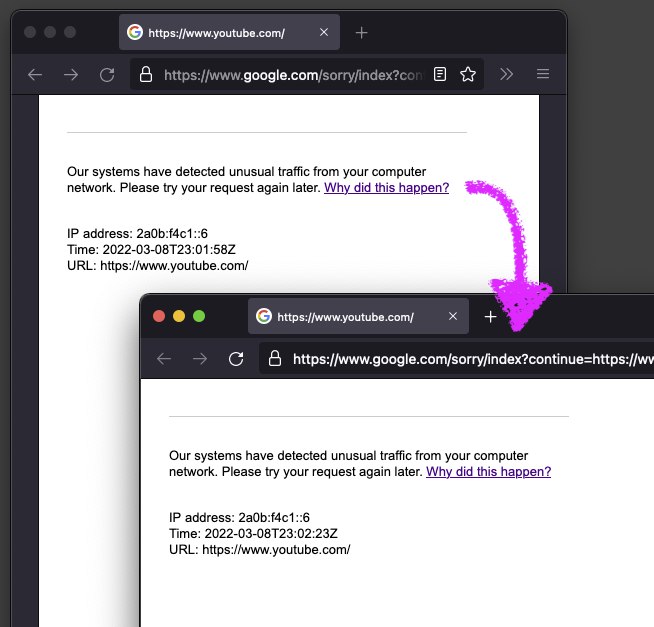The width and height of the screenshot is (654, 627).
Task: Select the youtube.com tab in the front window
Action: [x=358, y=316]
